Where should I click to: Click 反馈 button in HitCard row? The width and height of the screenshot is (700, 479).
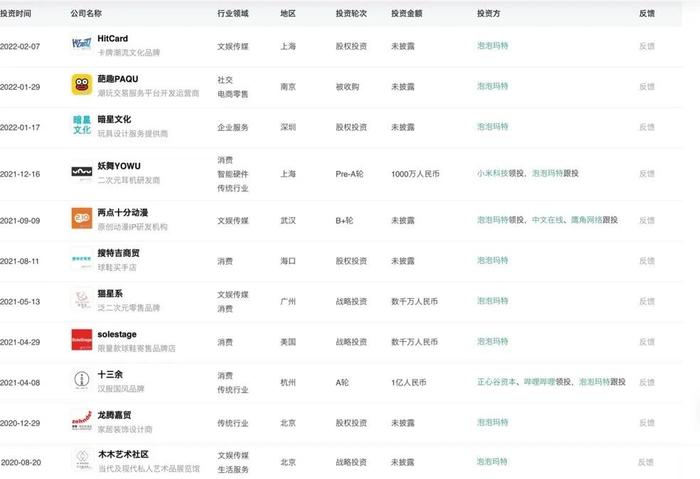coord(646,46)
